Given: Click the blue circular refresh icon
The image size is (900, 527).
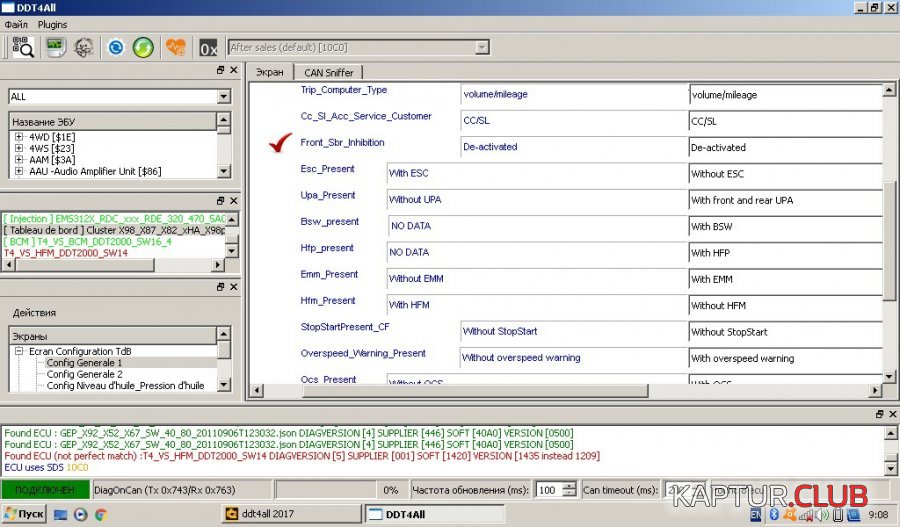Looking at the screenshot, I should [116, 47].
